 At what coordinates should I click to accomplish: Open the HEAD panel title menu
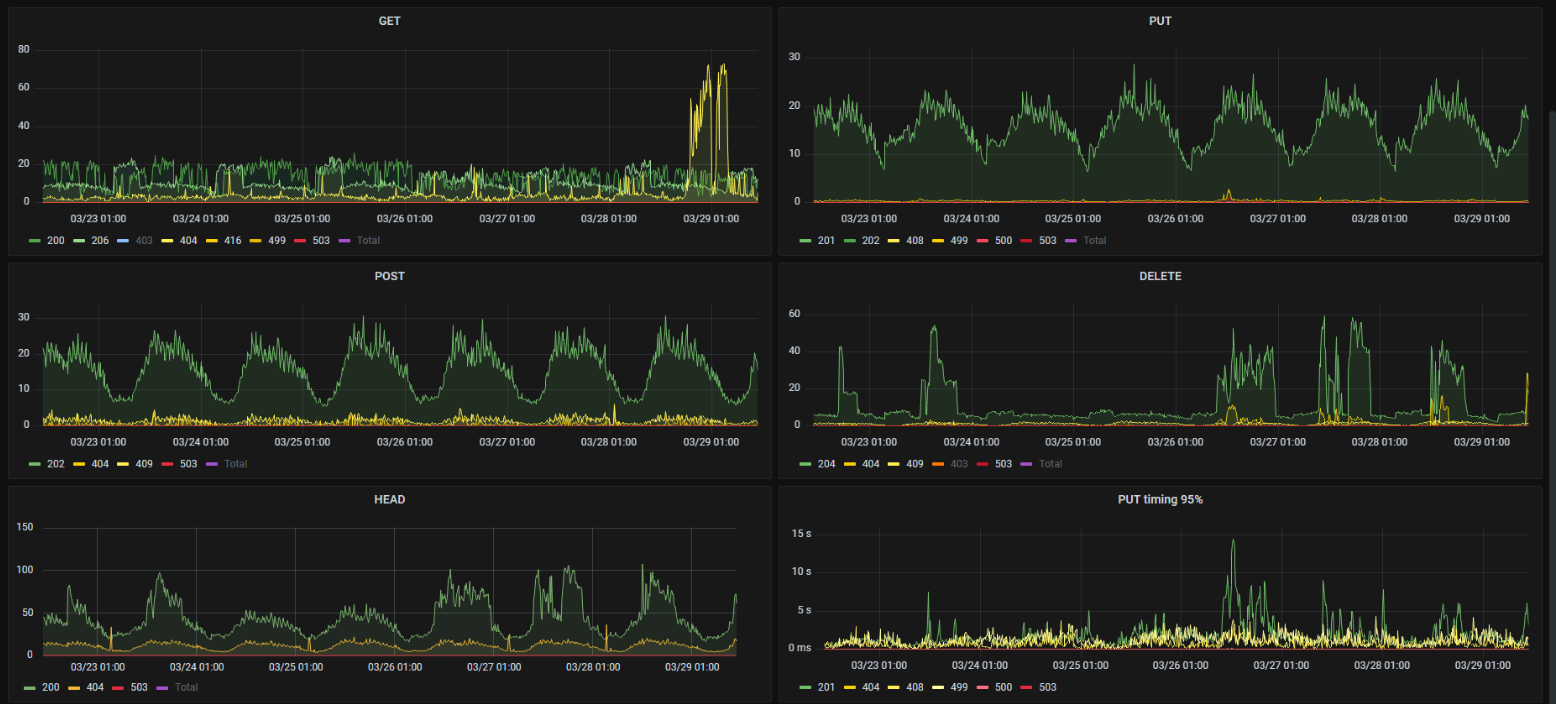(x=389, y=499)
